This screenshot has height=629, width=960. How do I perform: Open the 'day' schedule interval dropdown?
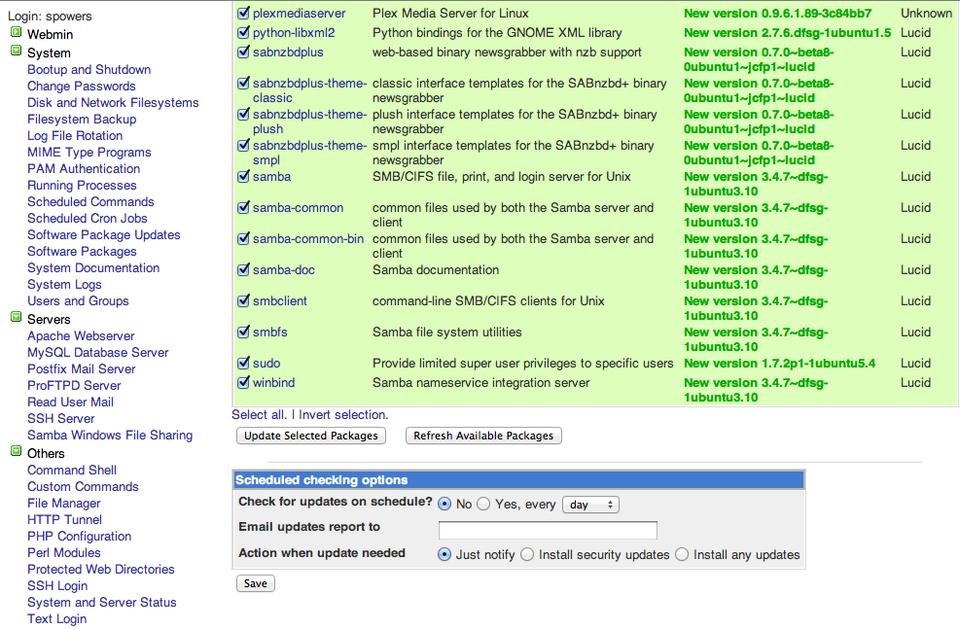[x=591, y=505]
